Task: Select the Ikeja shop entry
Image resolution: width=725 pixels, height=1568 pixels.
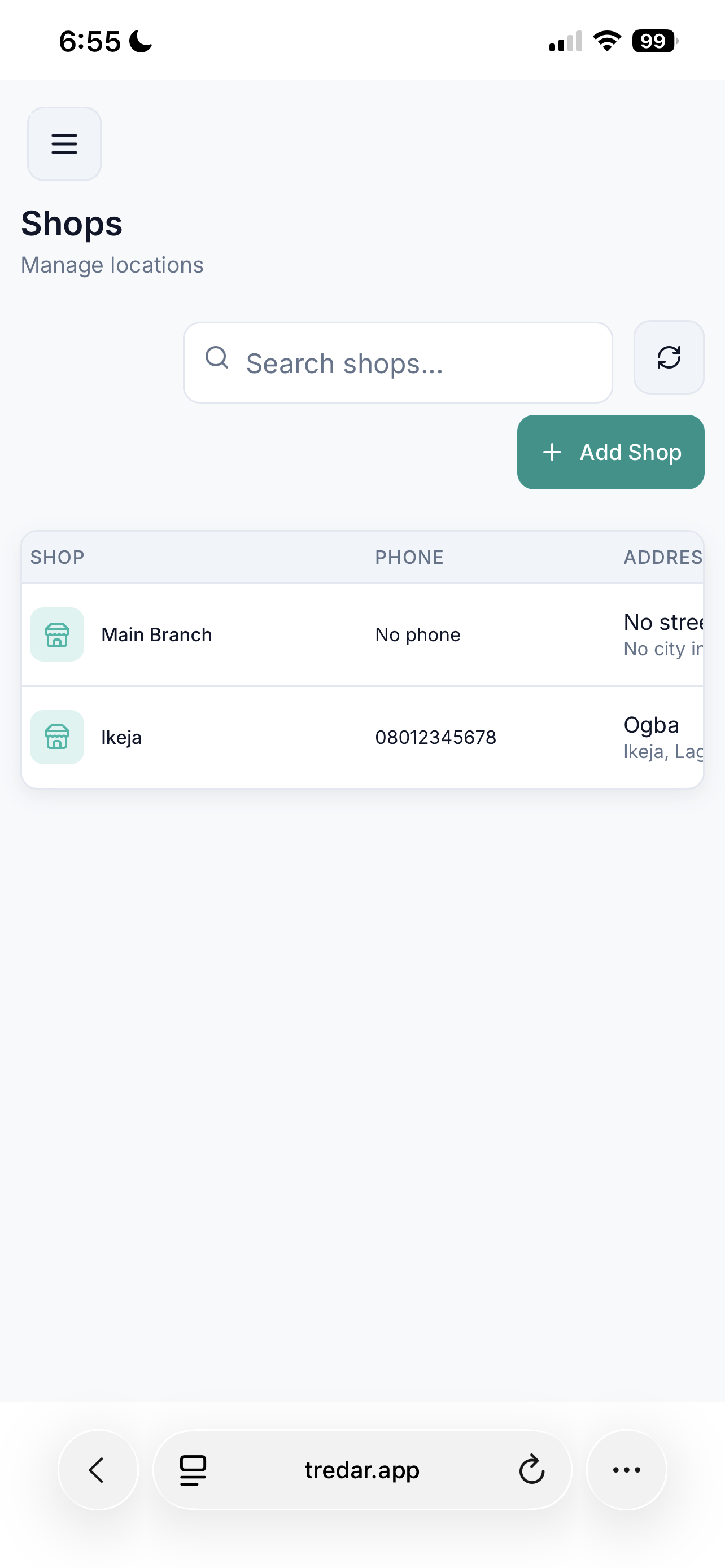Action: 243,737
